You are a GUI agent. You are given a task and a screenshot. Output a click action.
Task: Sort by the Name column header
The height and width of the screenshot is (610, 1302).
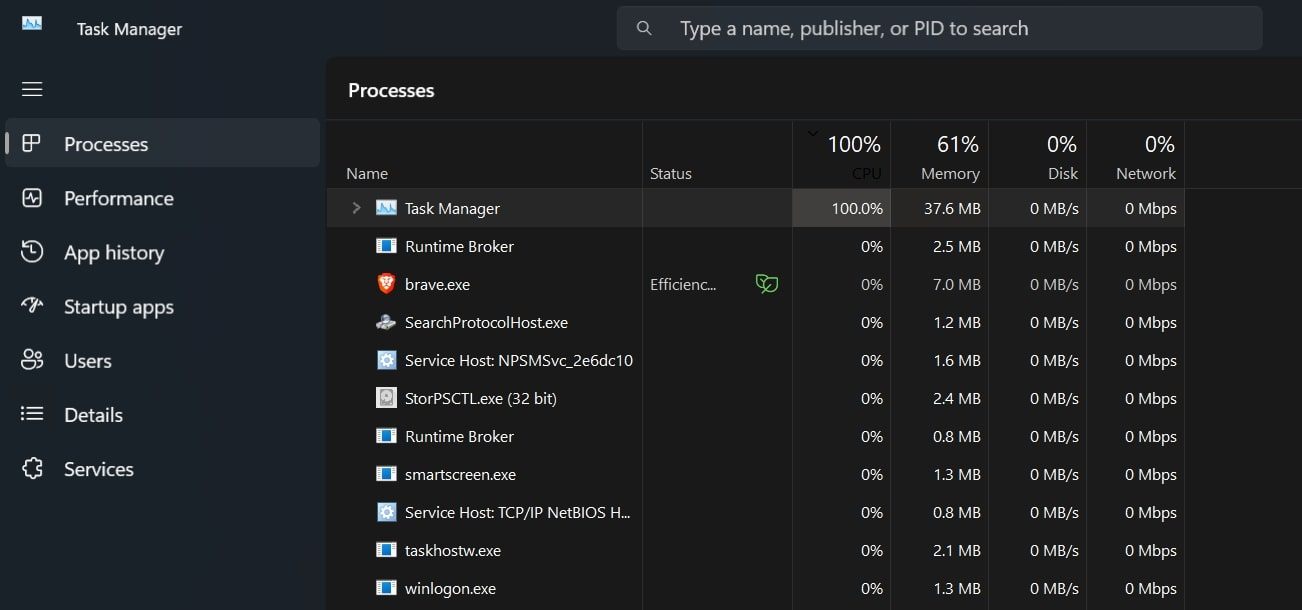click(485, 155)
